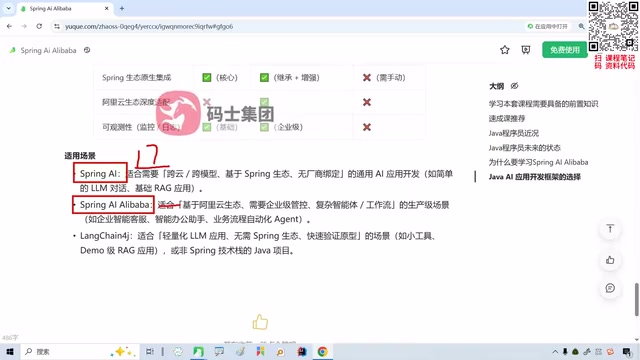This screenshot has width=640, height=360.
Task: Expand the system tray hidden icons chevron
Action: click(555, 351)
